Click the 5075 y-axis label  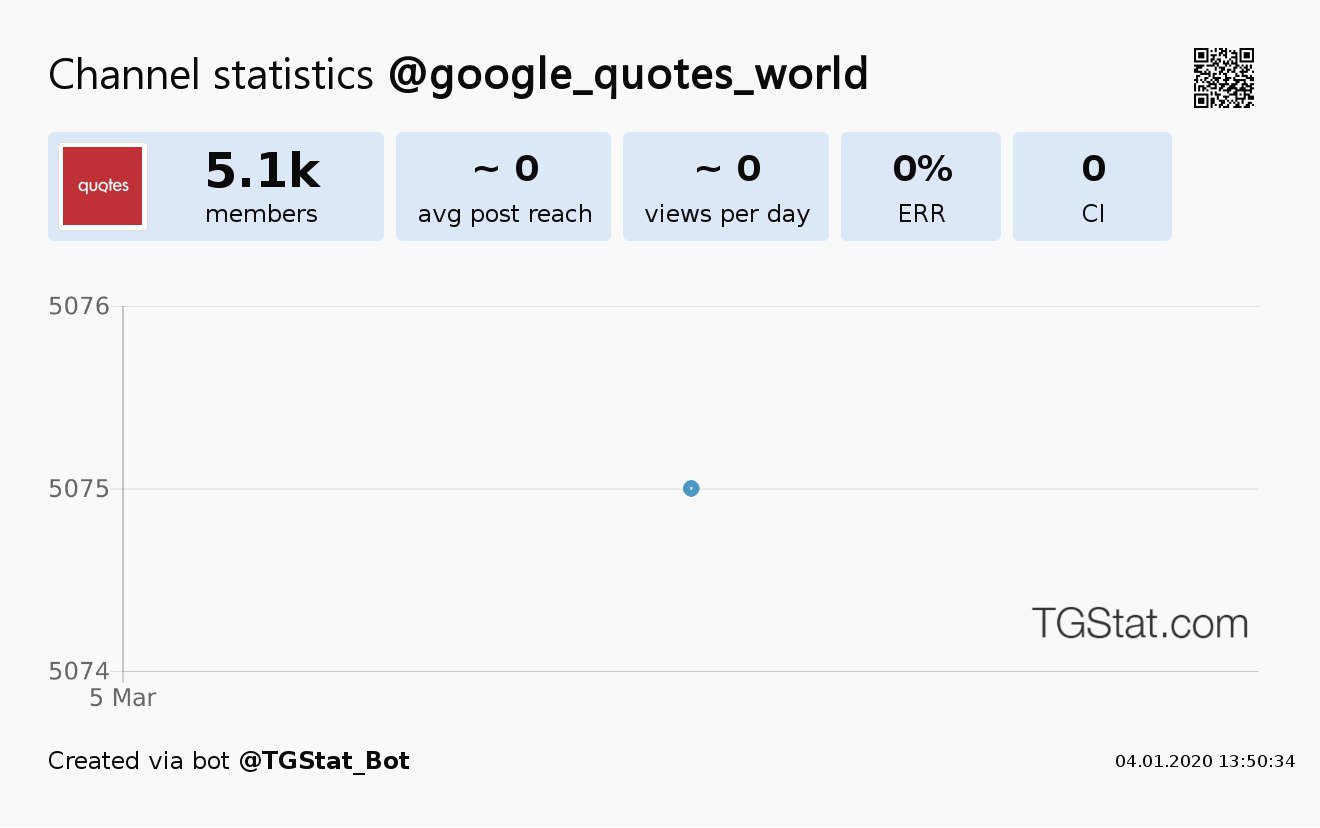pyautogui.click(x=79, y=489)
